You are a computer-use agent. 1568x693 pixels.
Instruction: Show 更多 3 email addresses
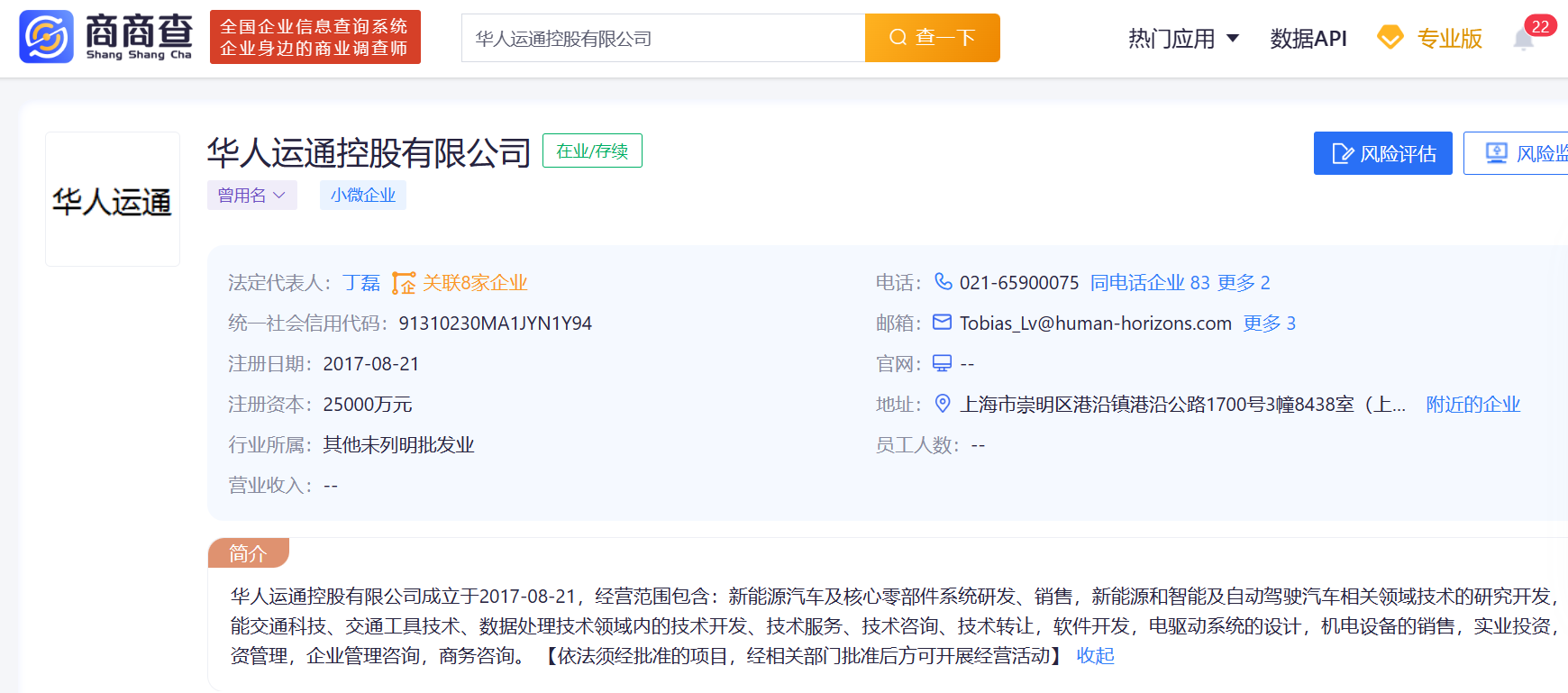coord(1270,324)
